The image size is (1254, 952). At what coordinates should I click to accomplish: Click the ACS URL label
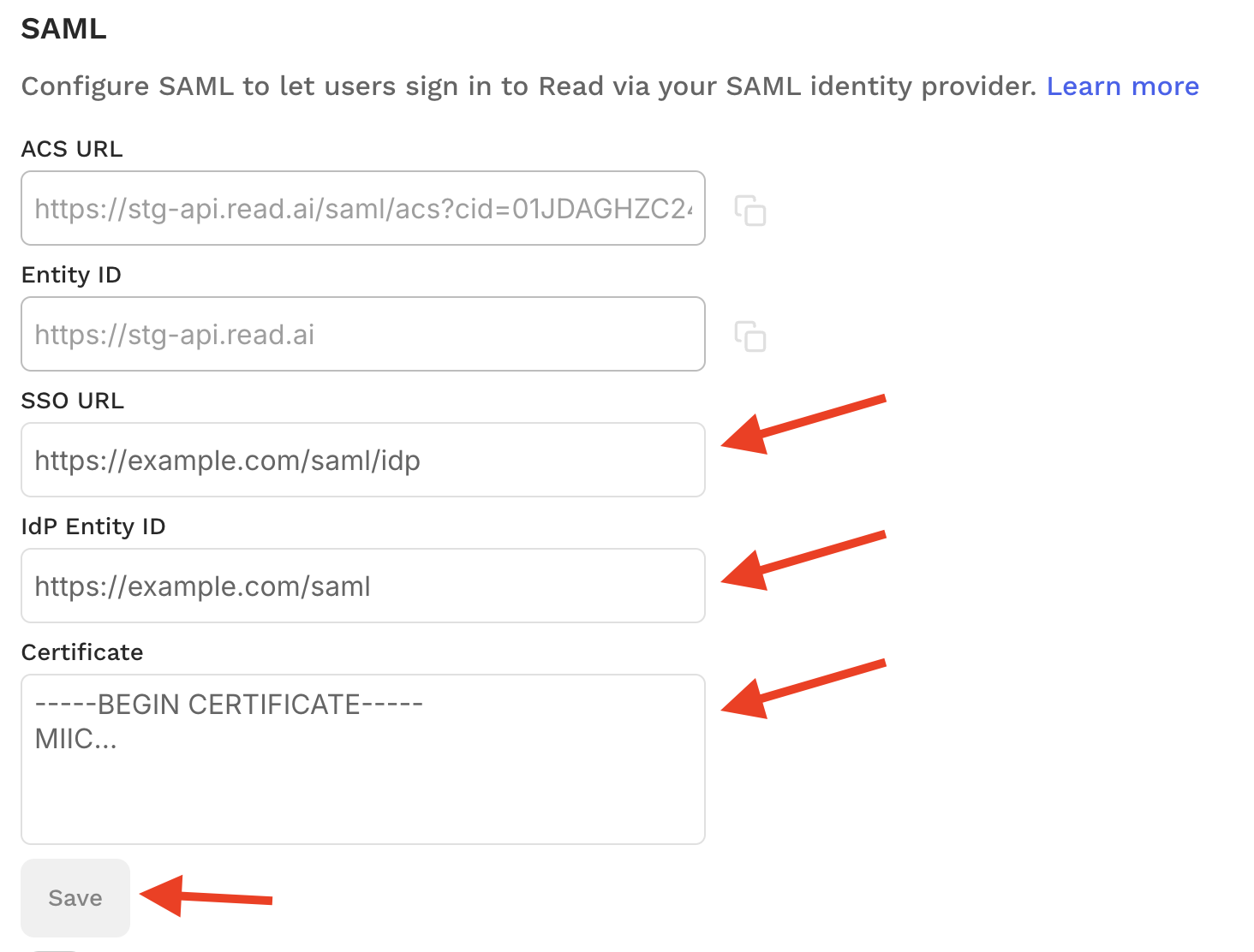point(72,149)
